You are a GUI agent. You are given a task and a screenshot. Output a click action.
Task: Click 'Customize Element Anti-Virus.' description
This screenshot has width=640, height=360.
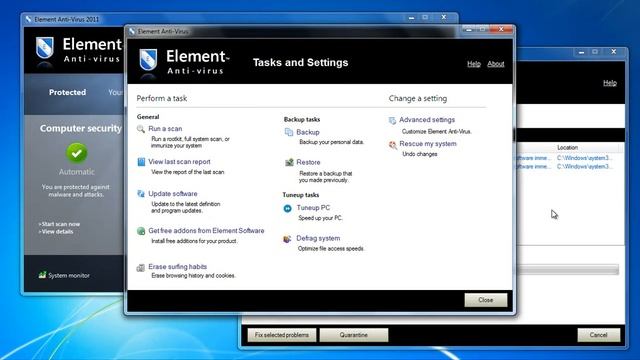(x=437, y=131)
